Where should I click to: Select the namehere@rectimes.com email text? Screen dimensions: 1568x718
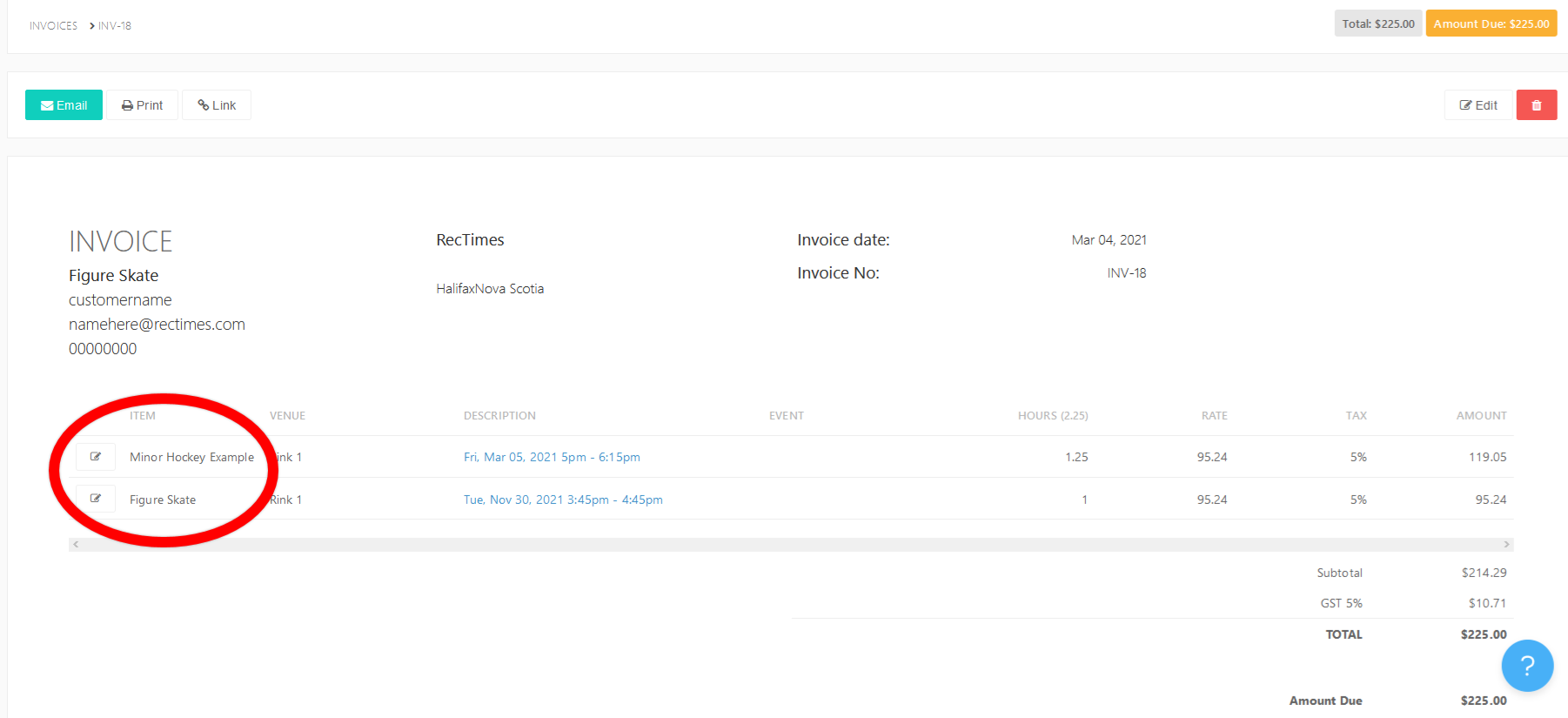[x=157, y=325]
